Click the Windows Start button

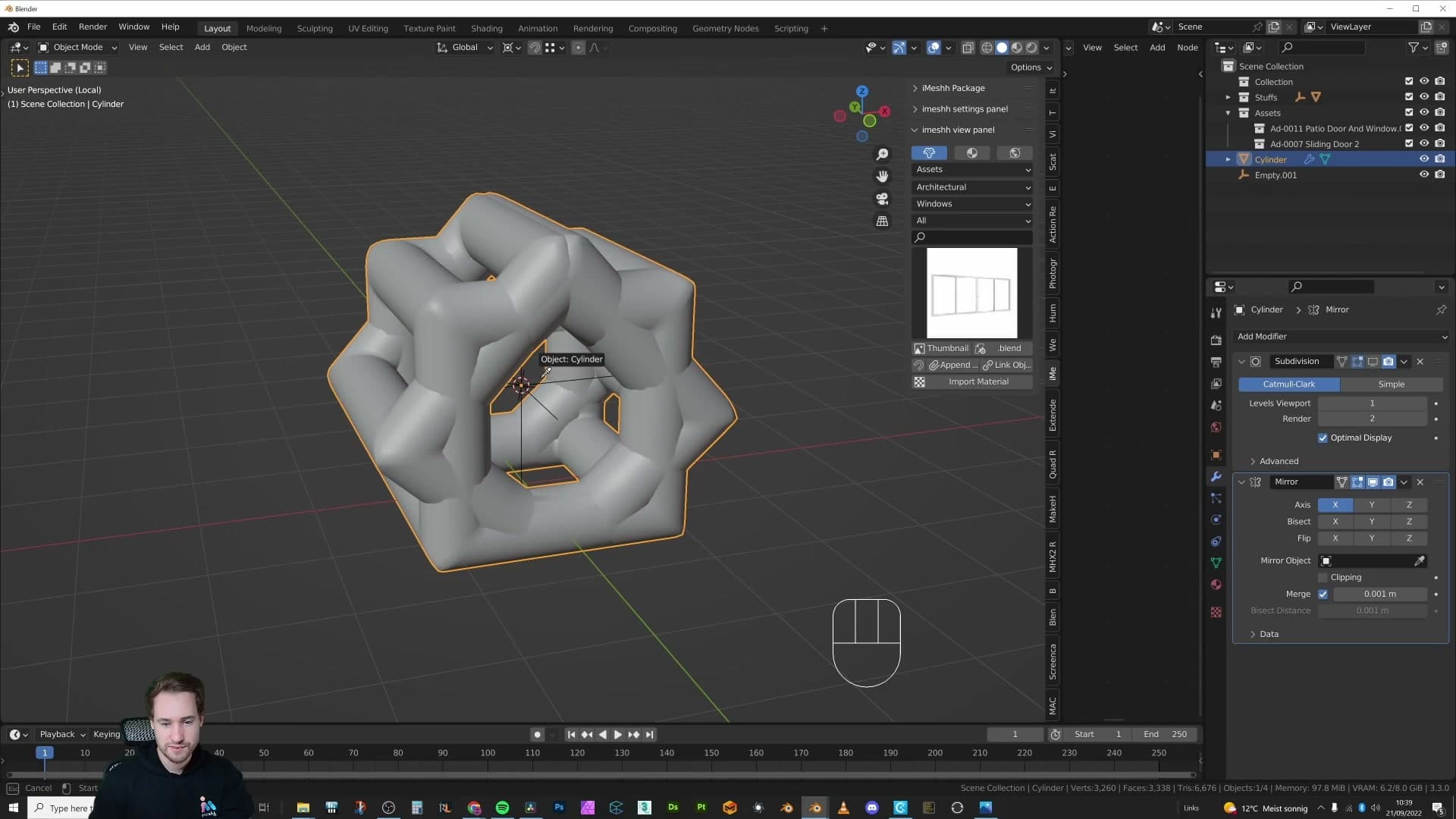click(13, 808)
